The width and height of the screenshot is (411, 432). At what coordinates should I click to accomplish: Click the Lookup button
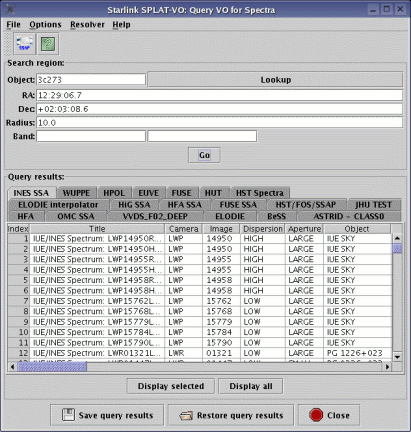275,80
